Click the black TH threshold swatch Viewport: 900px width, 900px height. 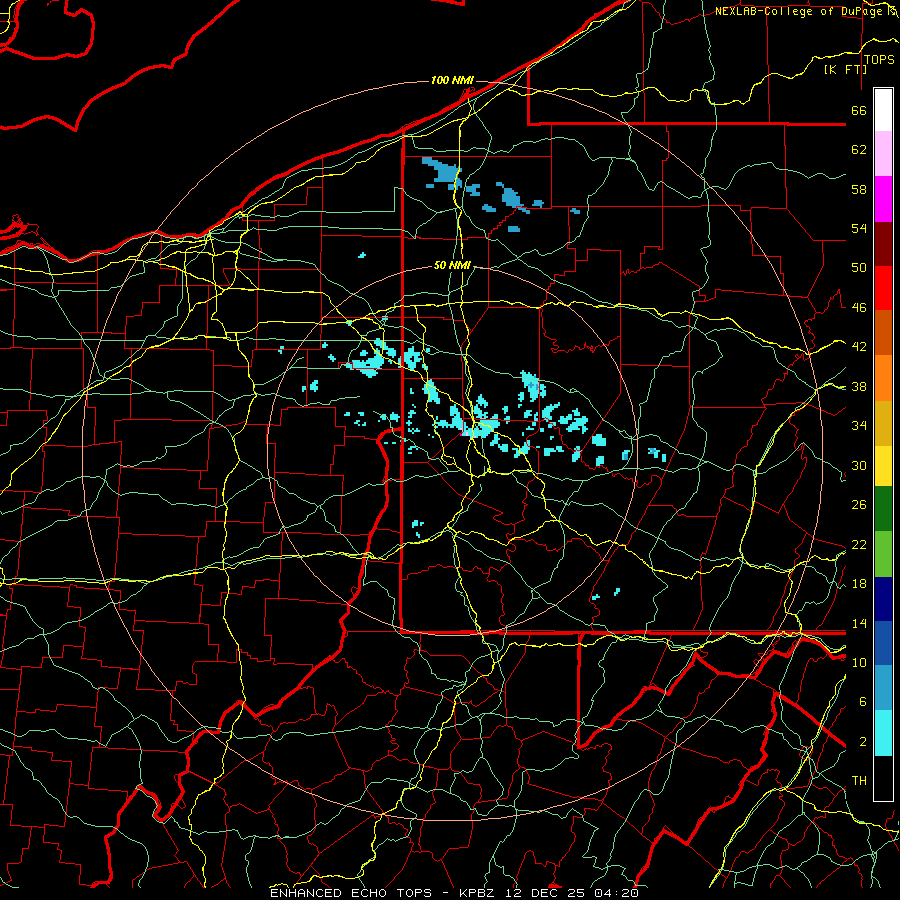point(883,778)
